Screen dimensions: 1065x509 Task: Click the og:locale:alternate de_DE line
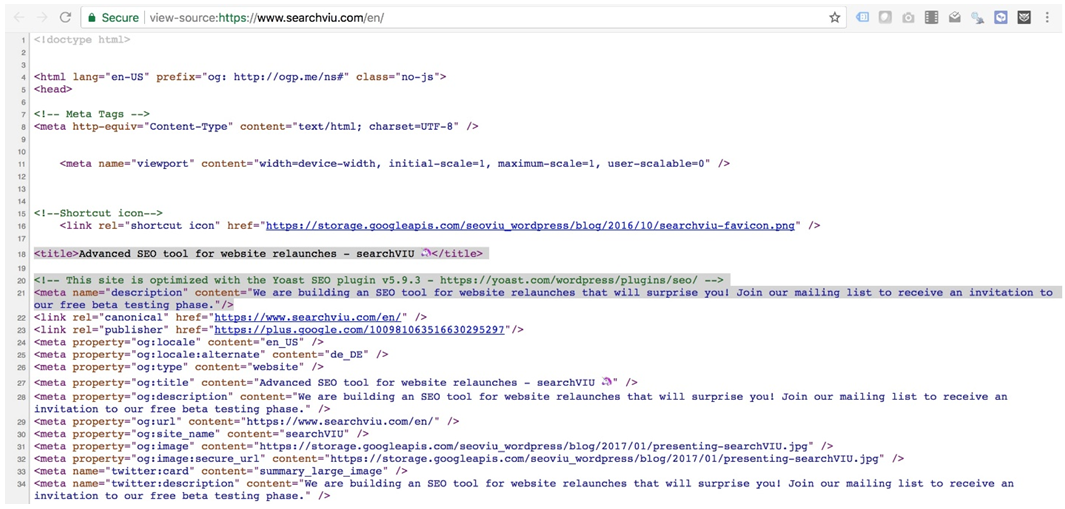click(x=211, y=353)
